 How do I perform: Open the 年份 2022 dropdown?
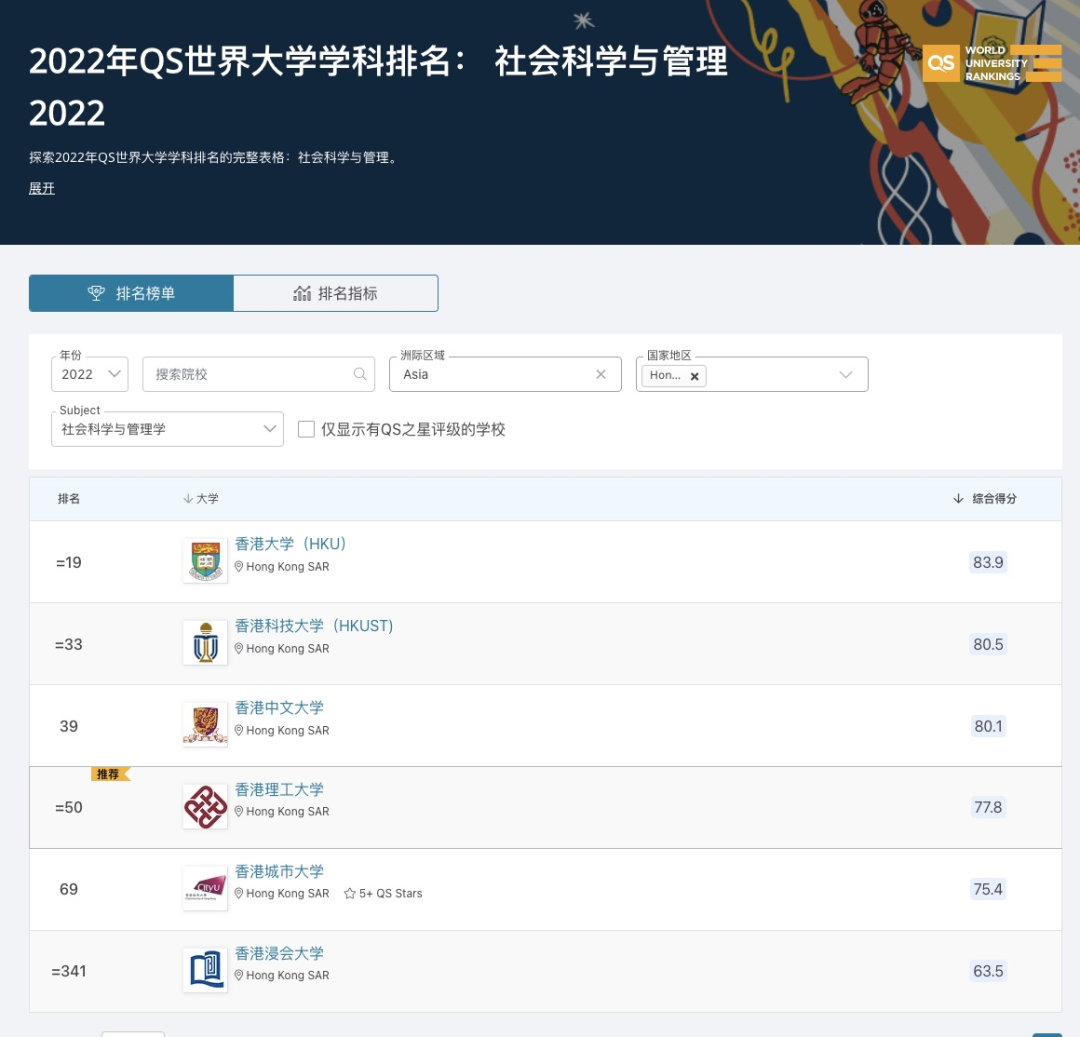tap(90, 374)
